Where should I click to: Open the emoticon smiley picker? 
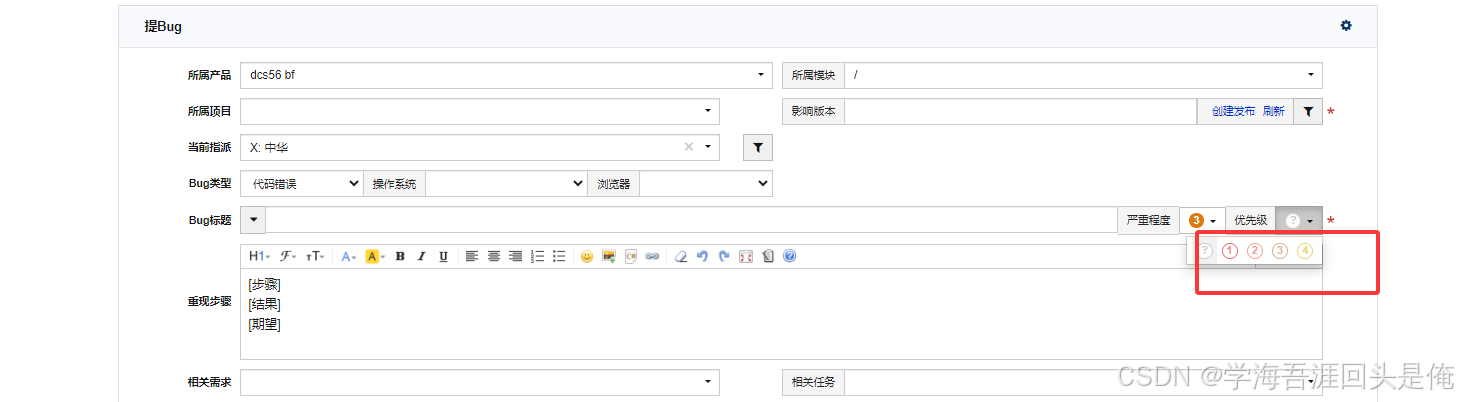(x=587, y=257)
